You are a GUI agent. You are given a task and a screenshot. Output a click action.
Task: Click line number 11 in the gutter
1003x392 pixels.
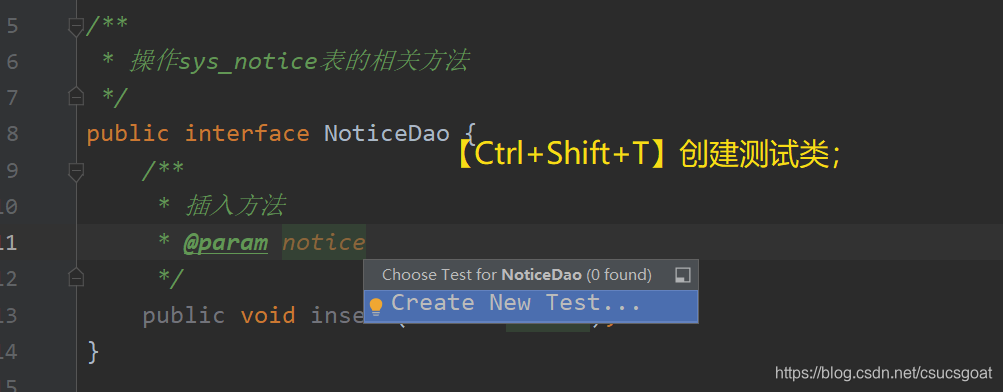9,243
